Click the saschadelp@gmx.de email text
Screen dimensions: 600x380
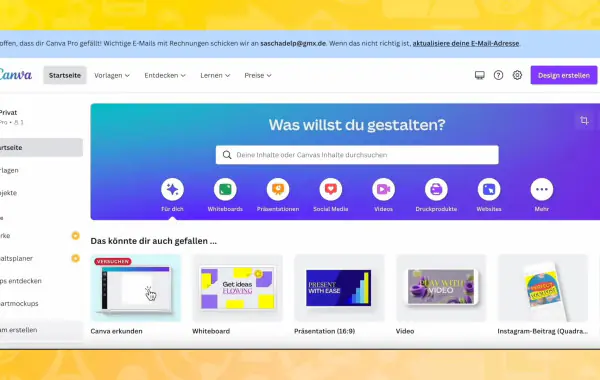coord(293,43)
